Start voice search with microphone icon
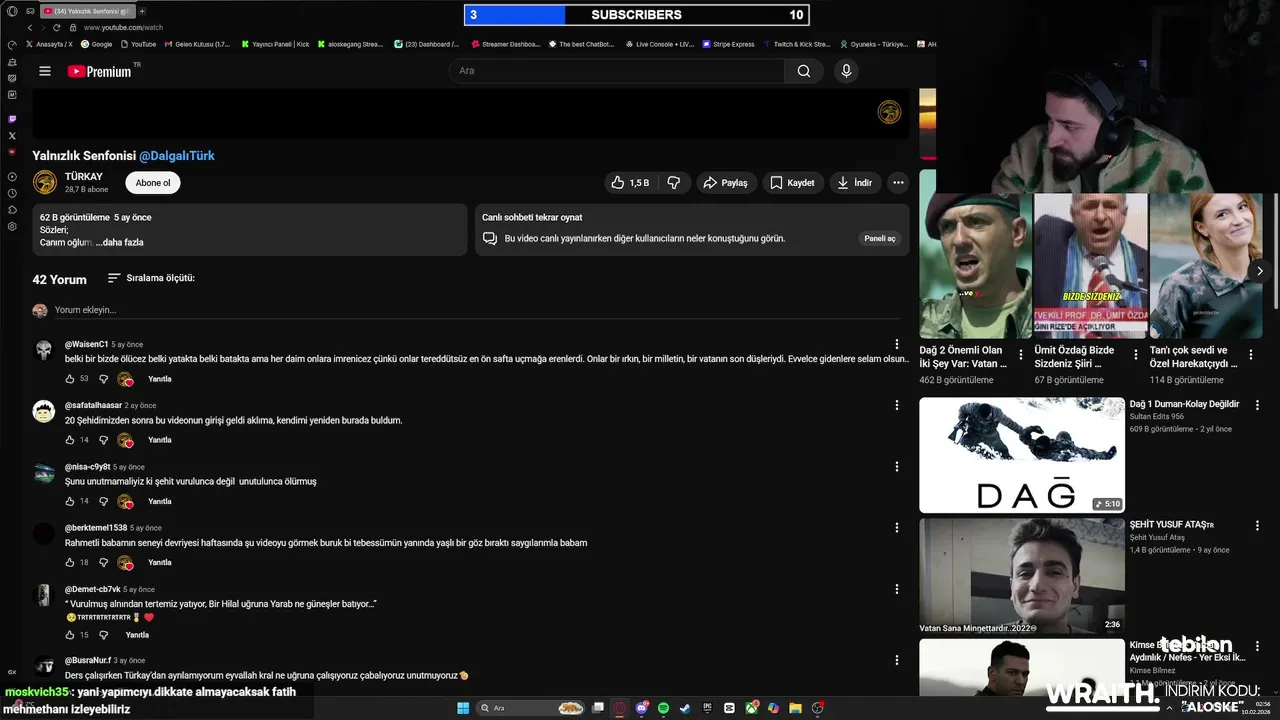This screenshot has height=720, width=1280. [x=846, y=71]
